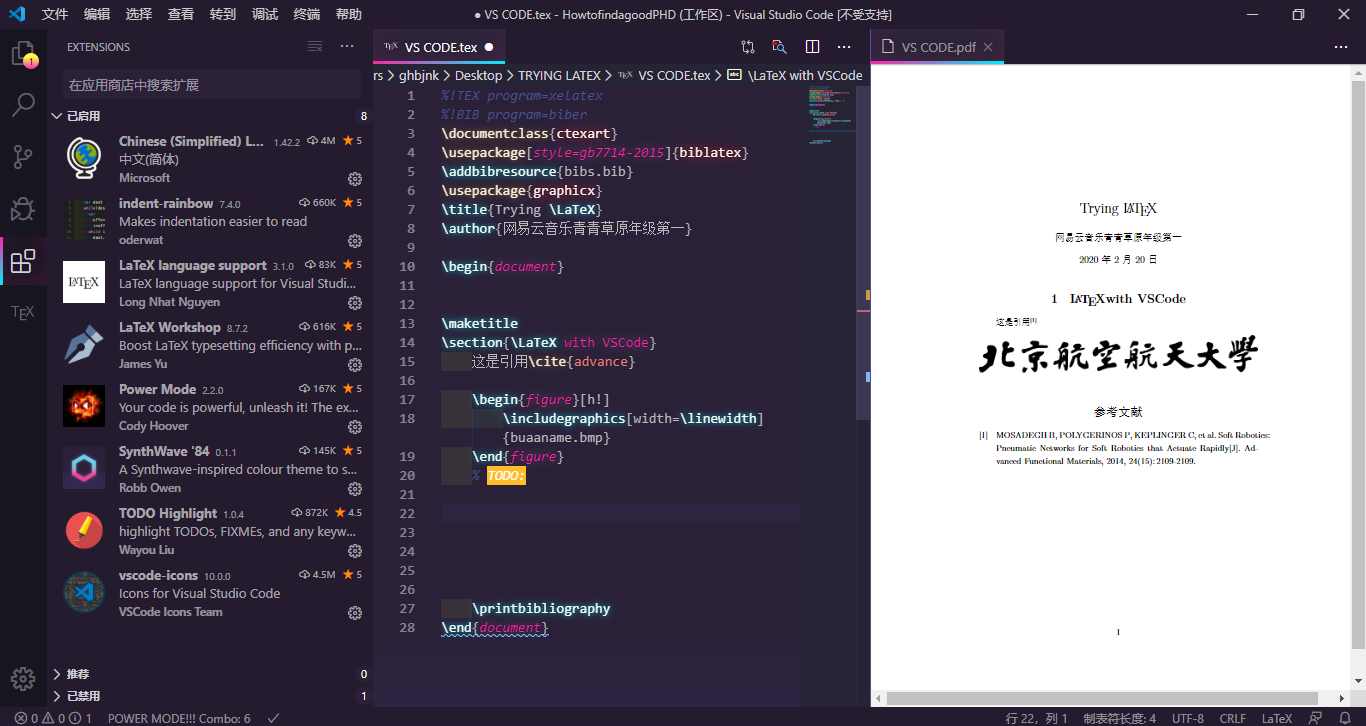This screenshot has width=1366, height=726.
Task: Toggle the Extensions view icon
Action: coord(23,261)
